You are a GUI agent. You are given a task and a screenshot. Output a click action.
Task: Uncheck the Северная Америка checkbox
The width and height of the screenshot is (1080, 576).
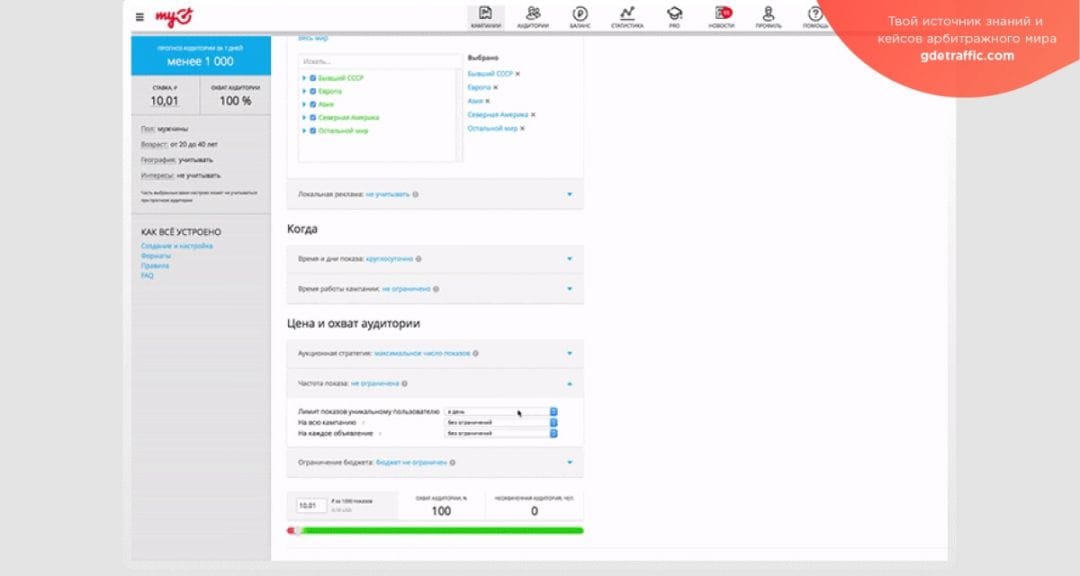tap(313, 117)
